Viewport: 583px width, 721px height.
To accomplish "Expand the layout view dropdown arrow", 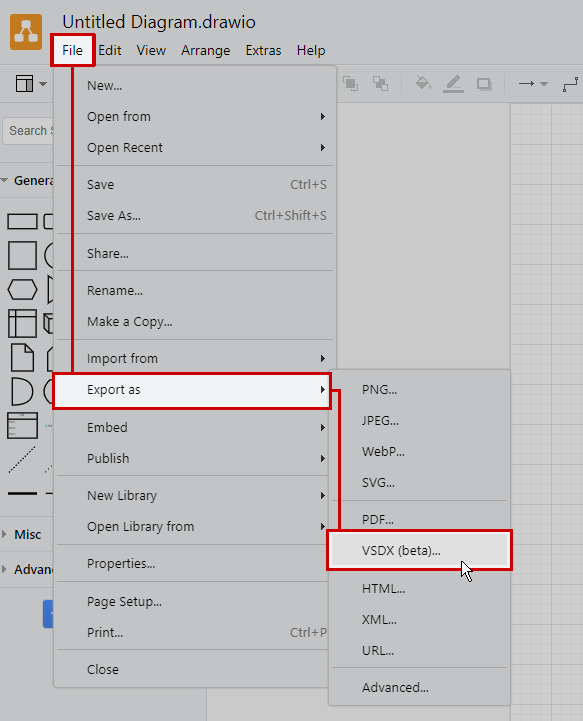I will 43,84.
